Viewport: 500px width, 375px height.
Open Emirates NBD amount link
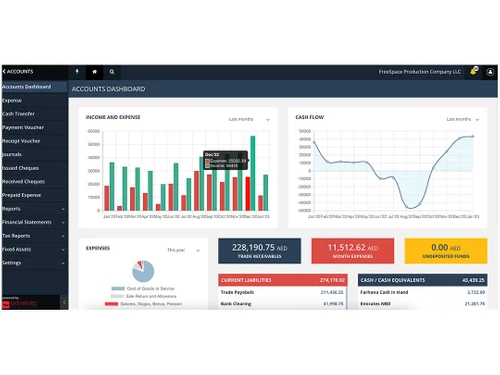click(x=475, y=304)
